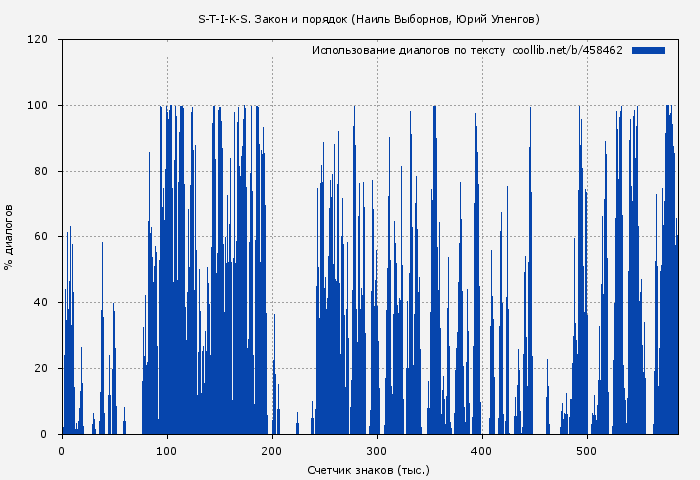
Task: Click the x-axis title 'Счетчик знаков (тыс.)'
Action: pyautogui.click(x=369, y=469)
